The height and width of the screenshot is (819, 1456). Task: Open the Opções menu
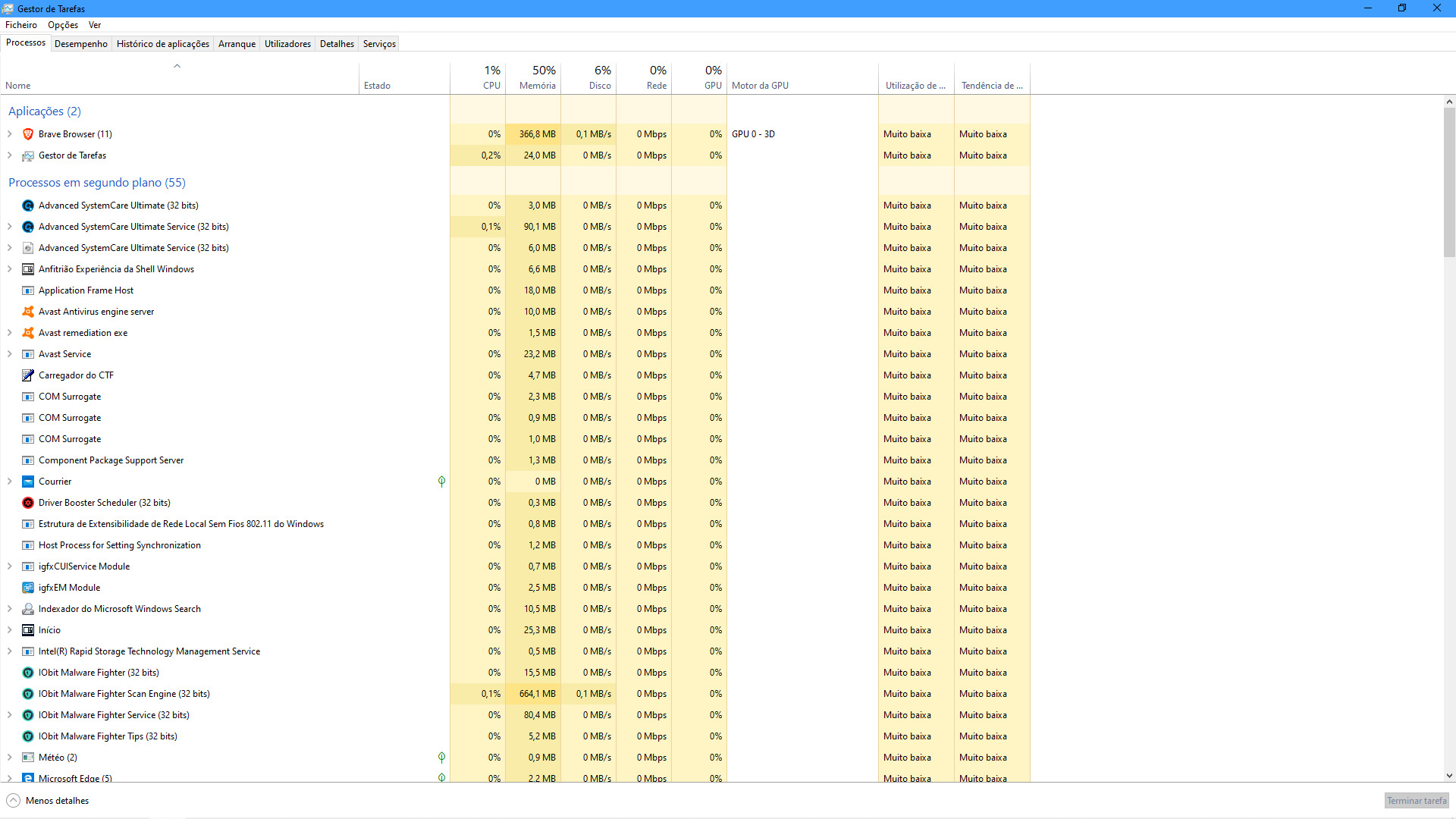tap(63, 25)
